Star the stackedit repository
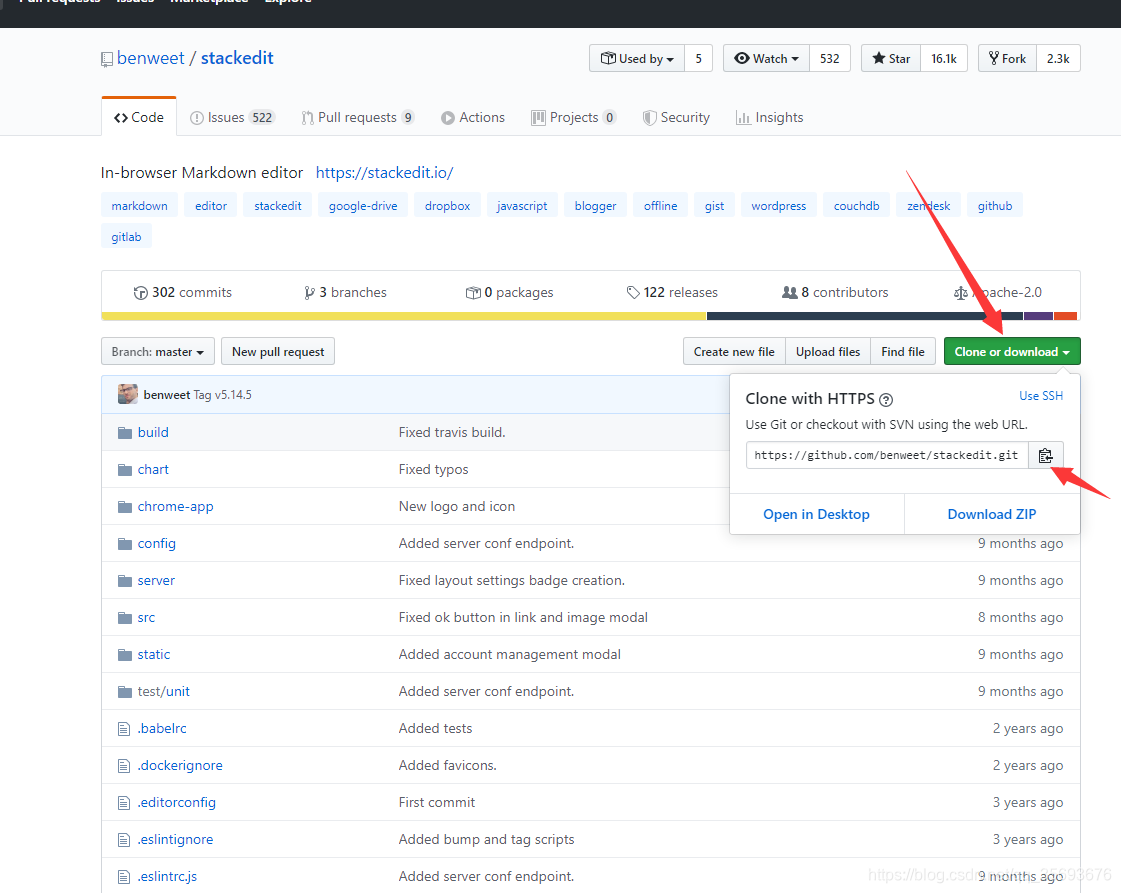Viewport: 1121px width, 893px height. point(891,59)
